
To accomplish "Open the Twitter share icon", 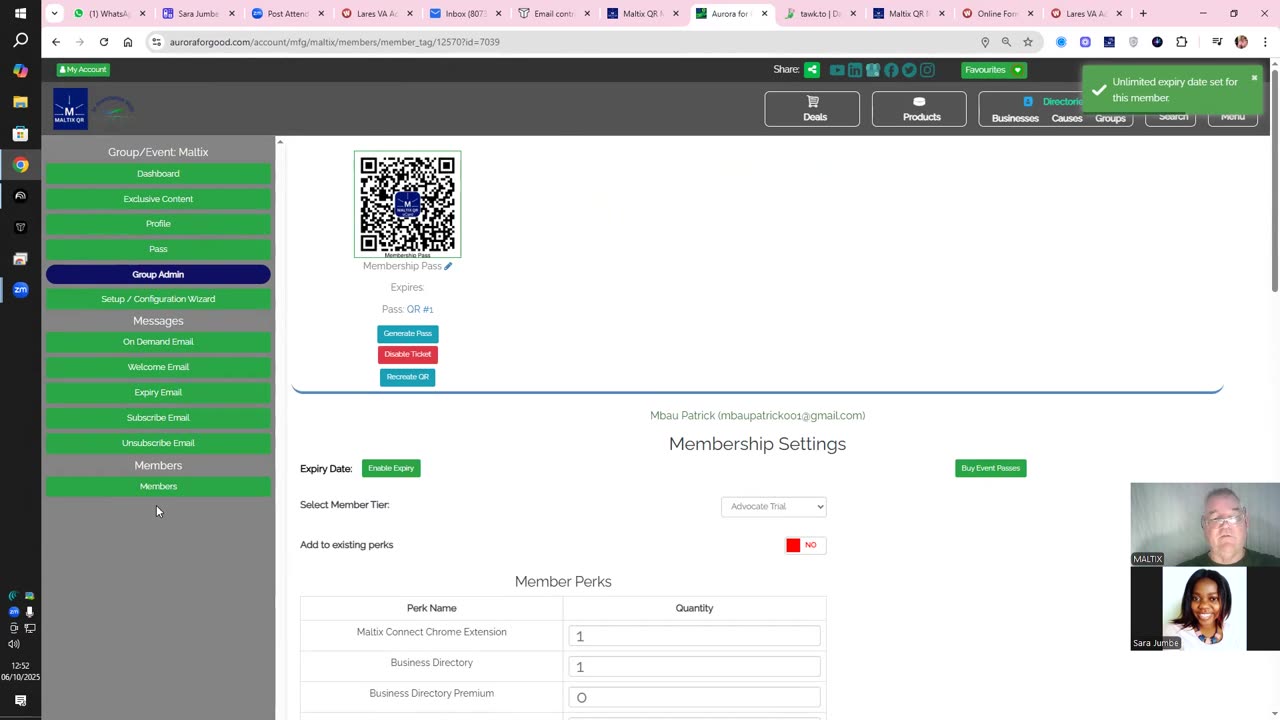I will coord(909,70).
